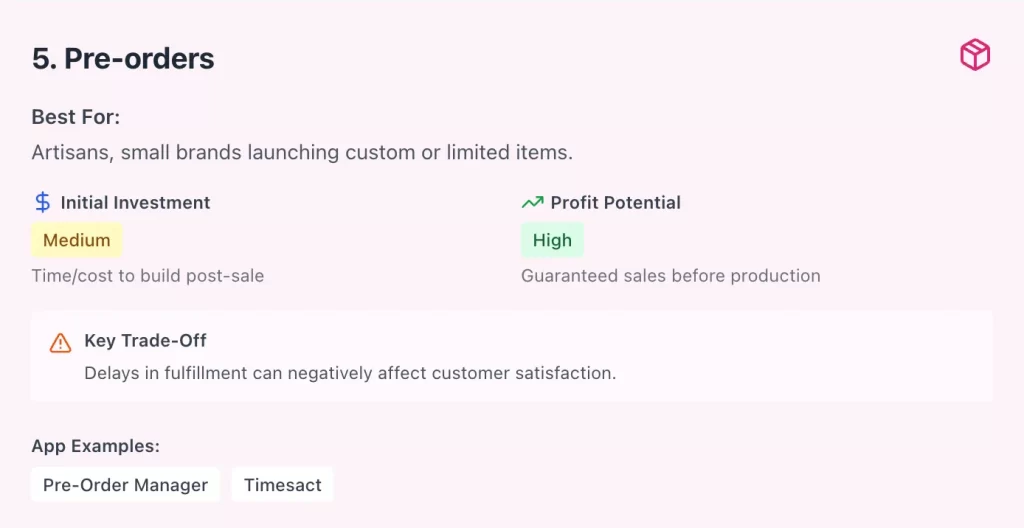Click the App Examples label

click(x=96, y=446)
